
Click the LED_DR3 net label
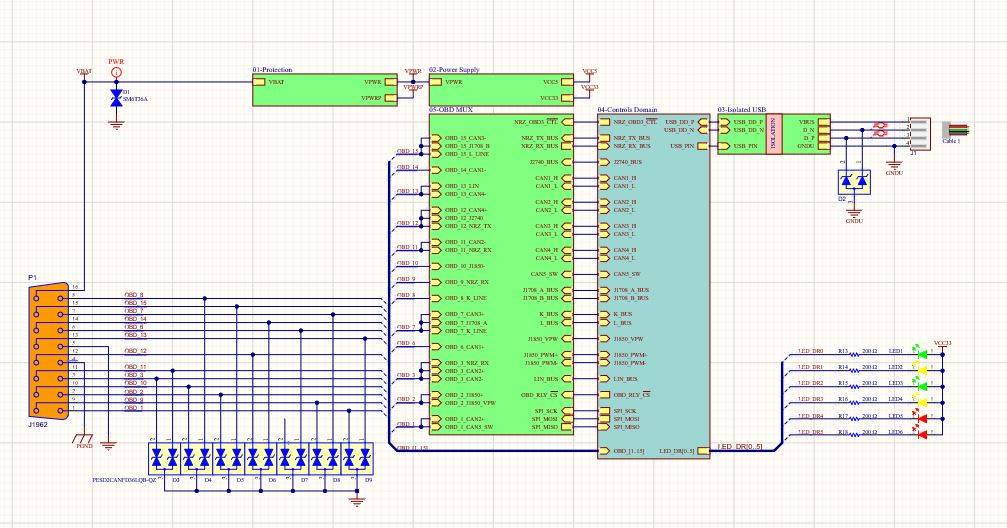pos(810,399)
